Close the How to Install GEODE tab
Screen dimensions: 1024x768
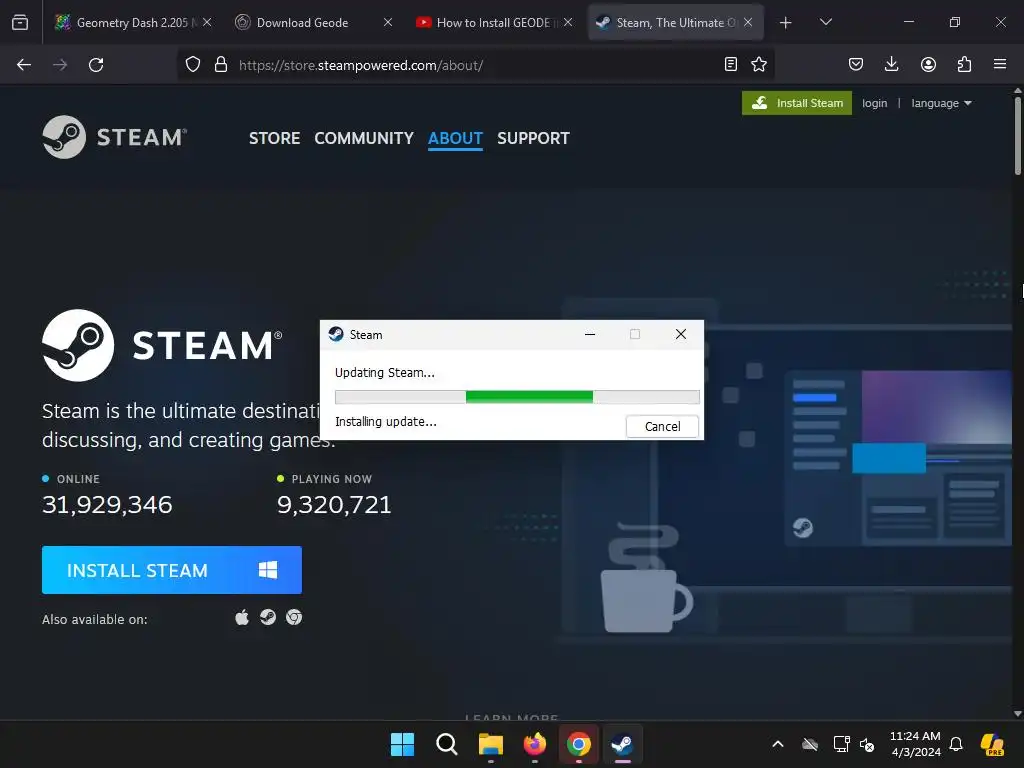[568, 22]
